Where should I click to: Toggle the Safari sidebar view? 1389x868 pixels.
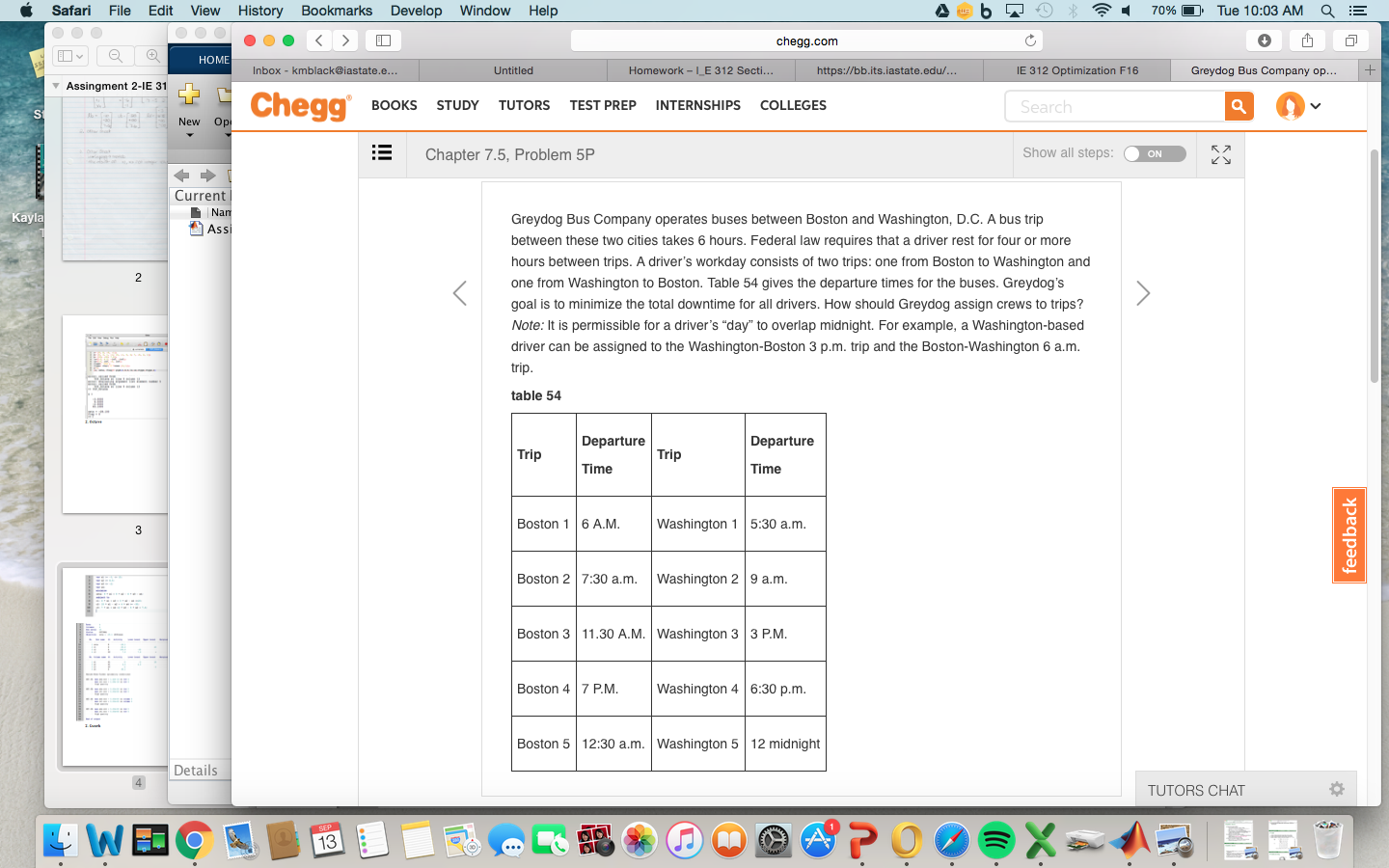[x=382, y=41]
